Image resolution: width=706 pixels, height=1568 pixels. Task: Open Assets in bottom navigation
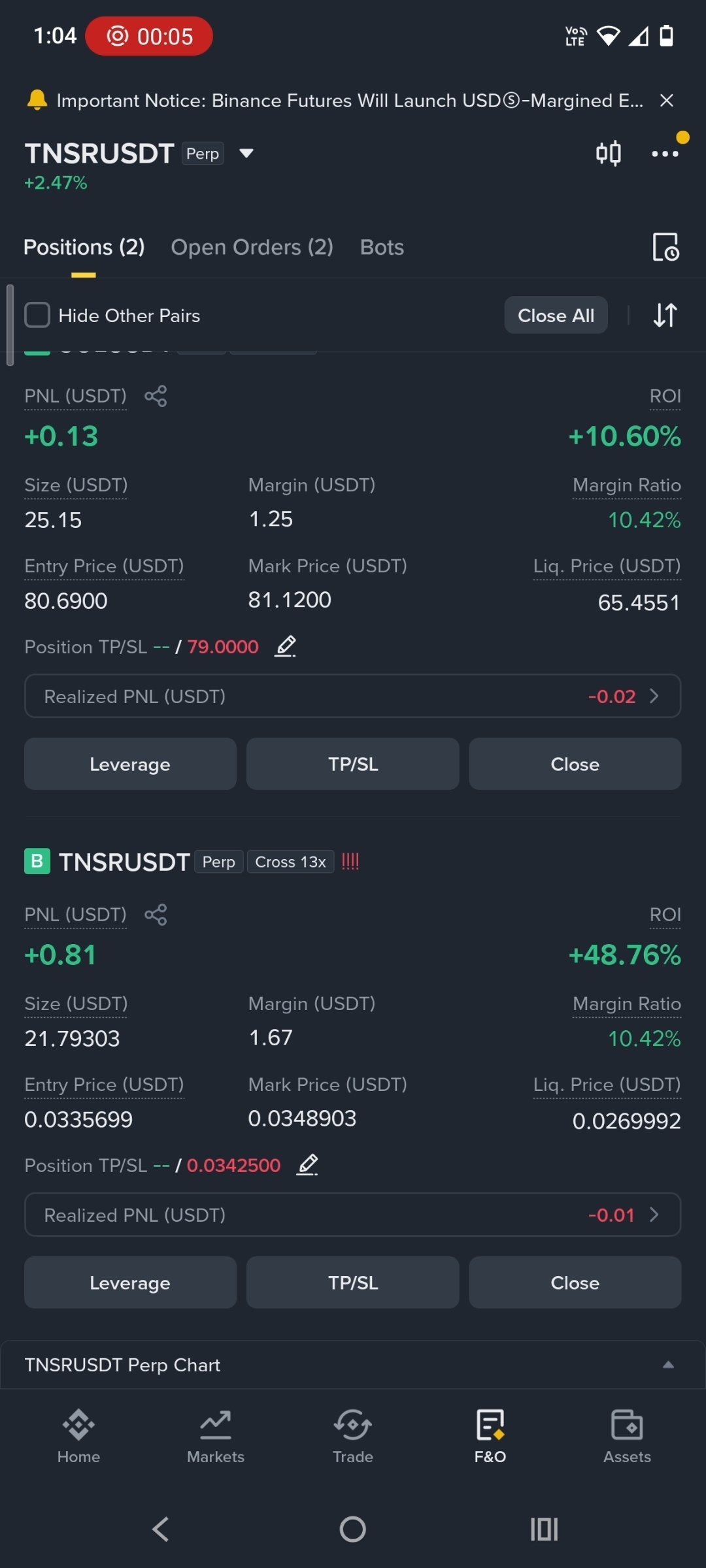tap(627, 1437)
